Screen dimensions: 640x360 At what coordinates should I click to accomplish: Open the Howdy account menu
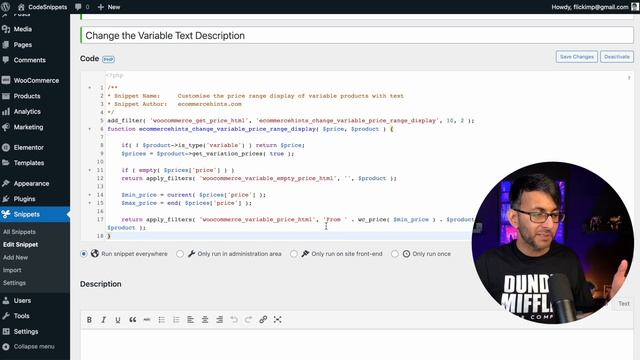pyautogui.click(x=594, y=7)
